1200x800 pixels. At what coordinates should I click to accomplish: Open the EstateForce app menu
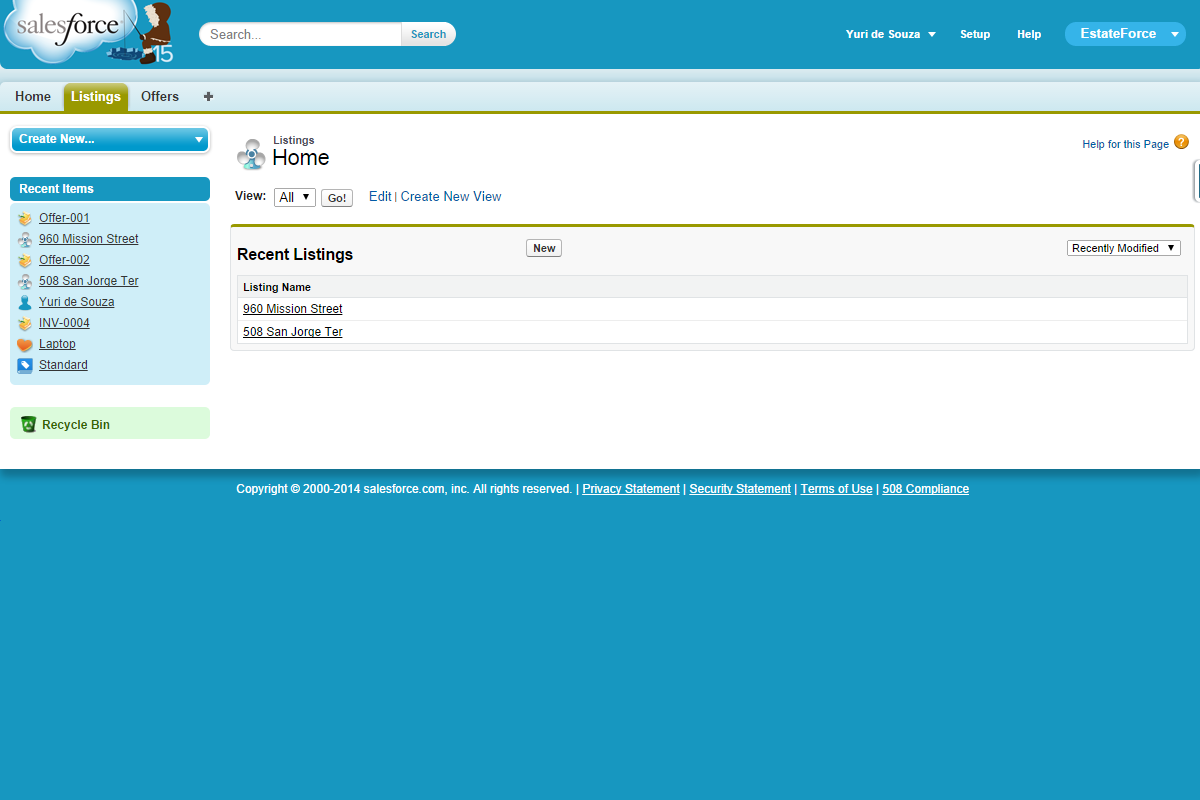pos(1125,34)
